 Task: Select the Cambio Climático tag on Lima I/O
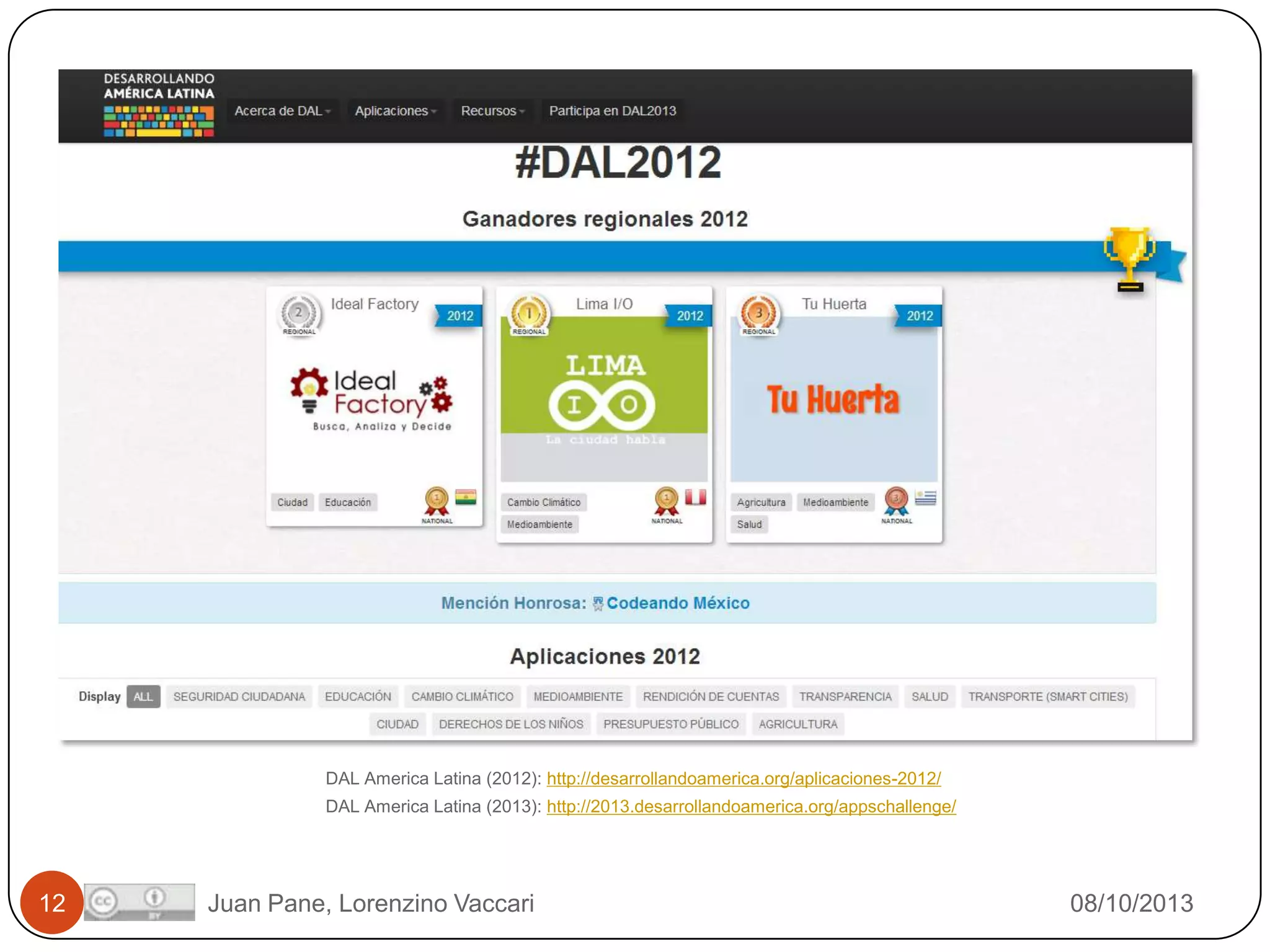(544, 502)
